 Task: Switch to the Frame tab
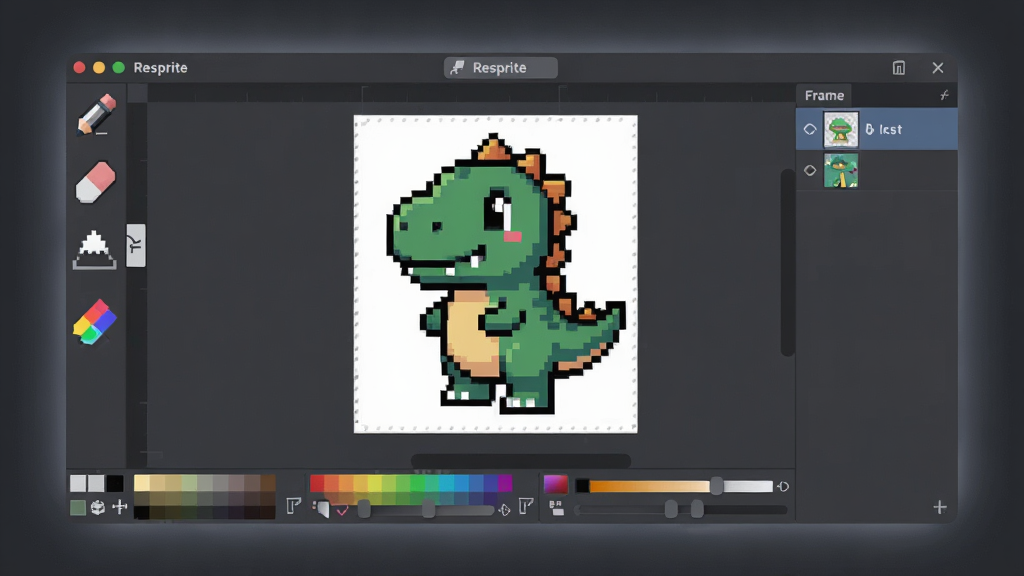(824, 95)
